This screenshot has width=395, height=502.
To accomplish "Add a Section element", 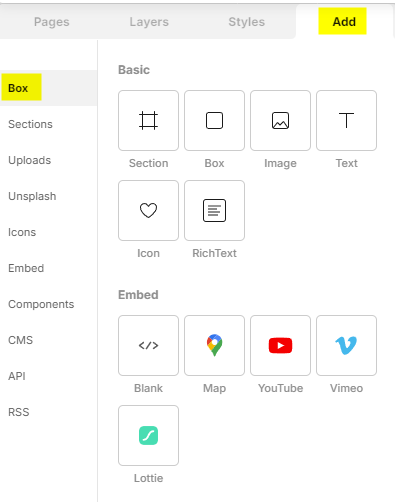I will coord(148,120).
